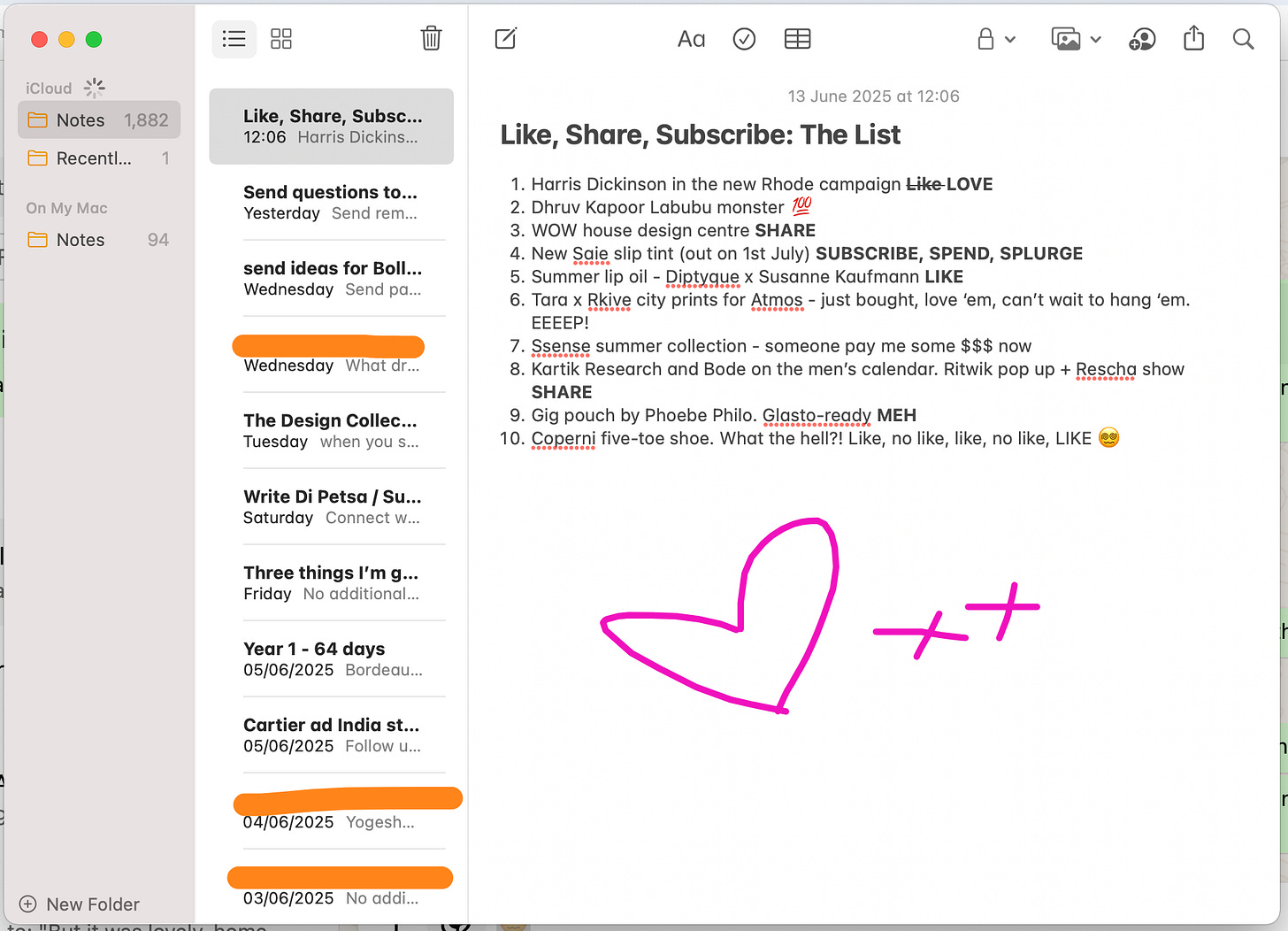Switch to list view of notes
The height and width of the screenshot is (931, 1288).
pos(234,39)
